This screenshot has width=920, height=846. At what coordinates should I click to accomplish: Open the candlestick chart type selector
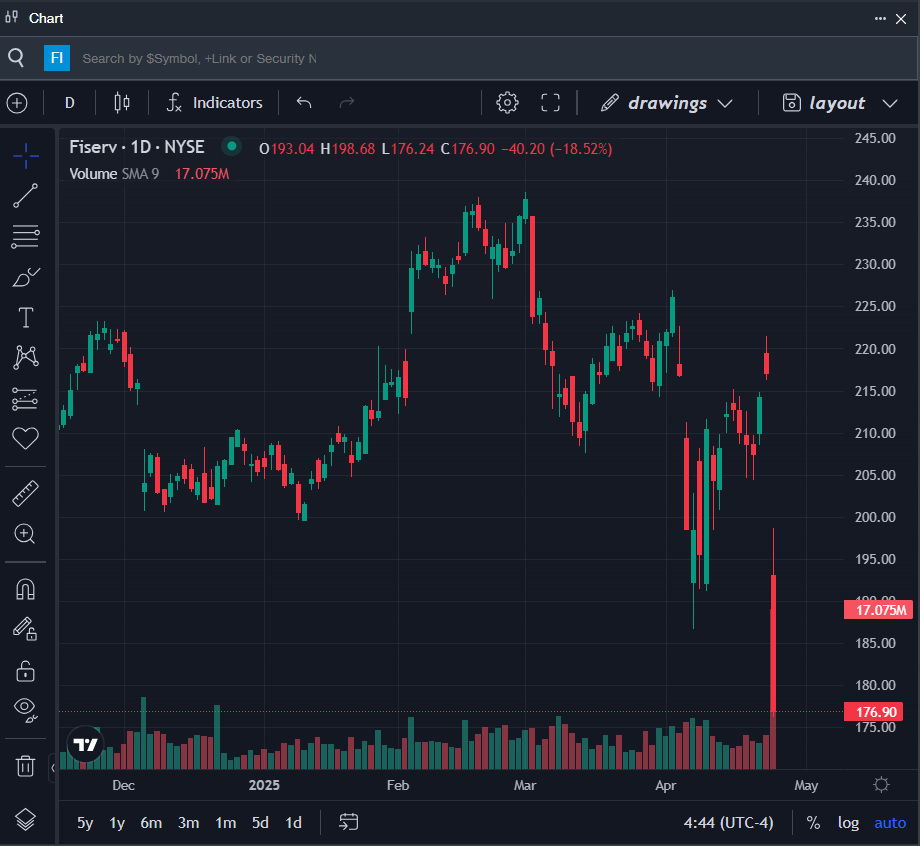122,103
